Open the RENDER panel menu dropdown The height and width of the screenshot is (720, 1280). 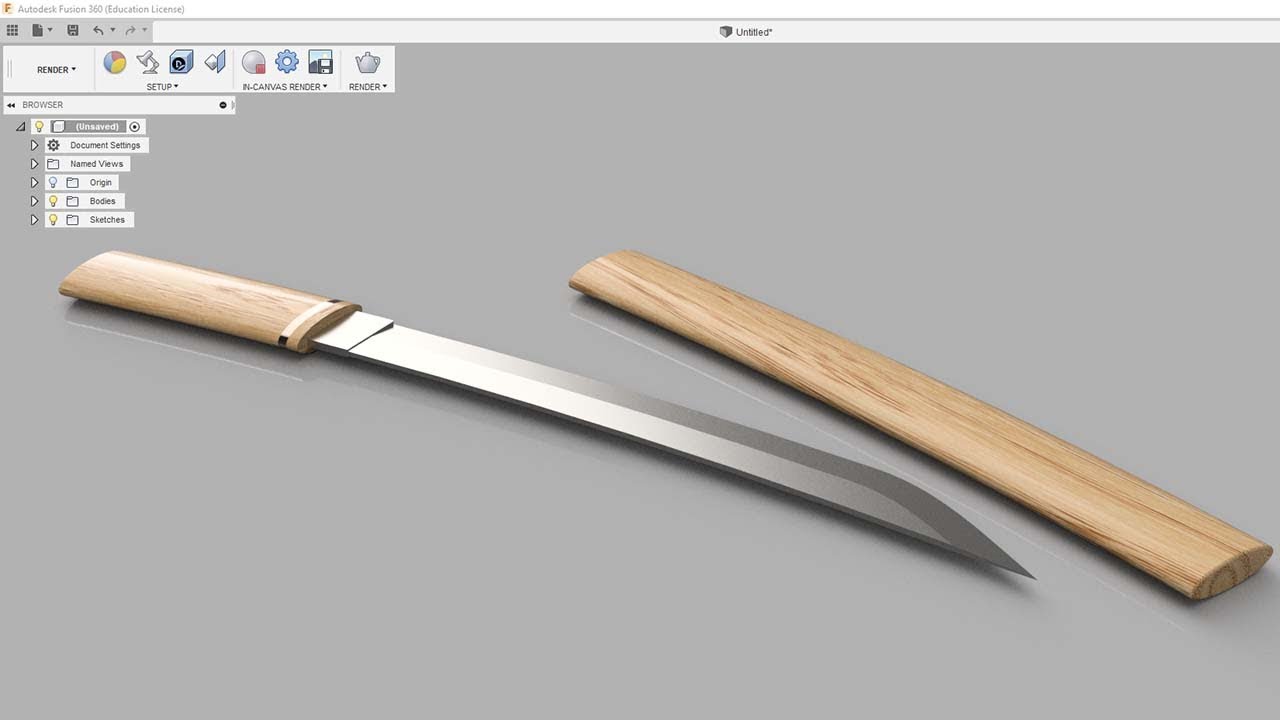(x=368, y=87)
